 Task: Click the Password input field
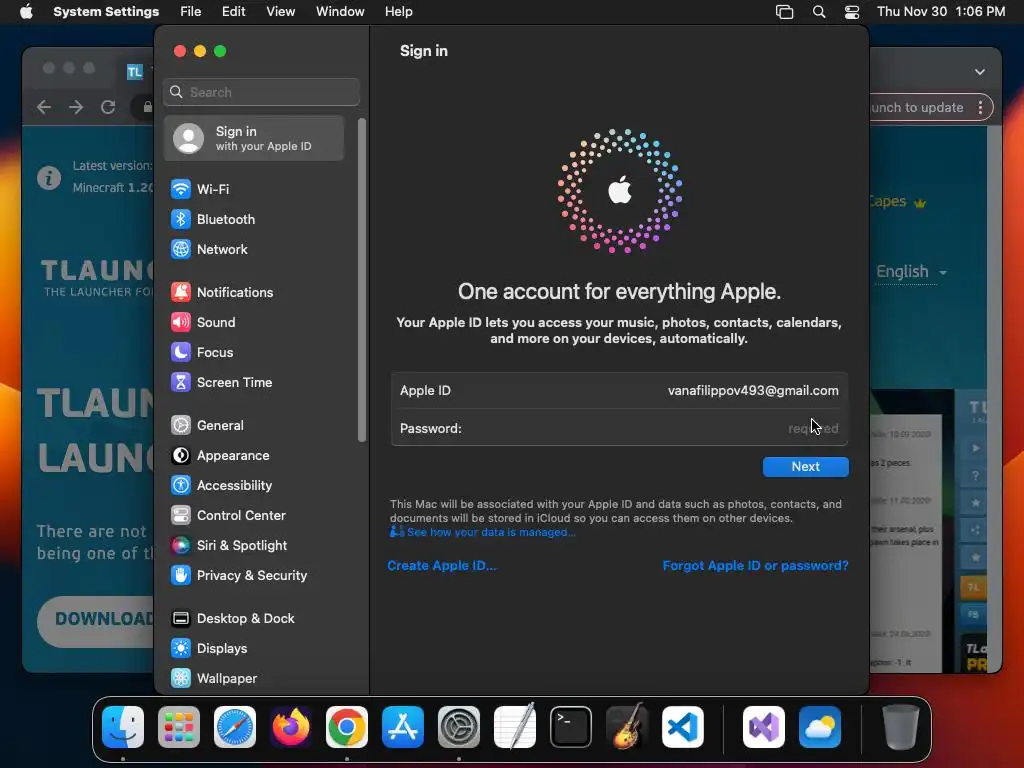coord(619,428)
